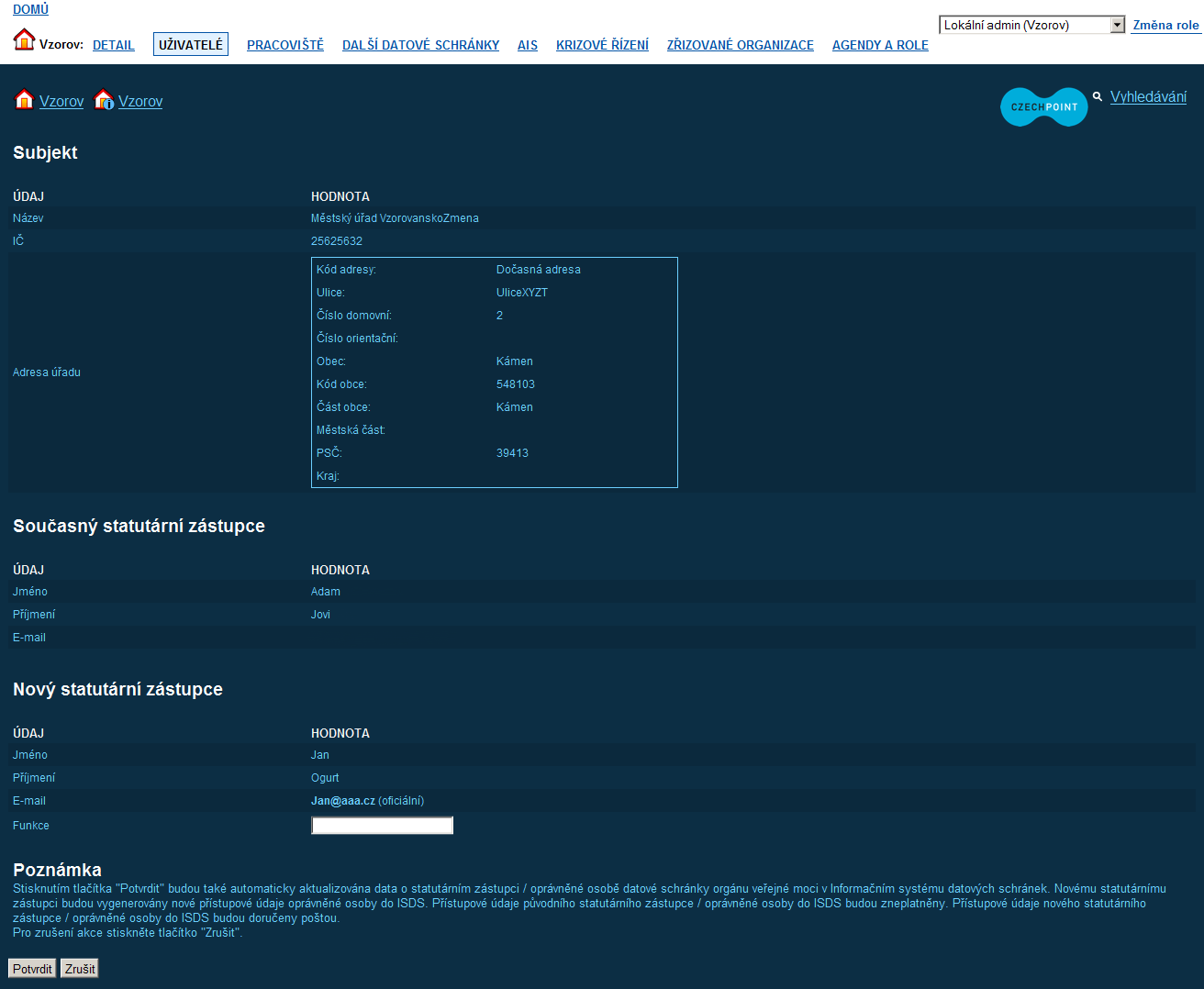Click the Část obce value Kámen
The image size is (1204, 989).
click(x=515, y=407)
